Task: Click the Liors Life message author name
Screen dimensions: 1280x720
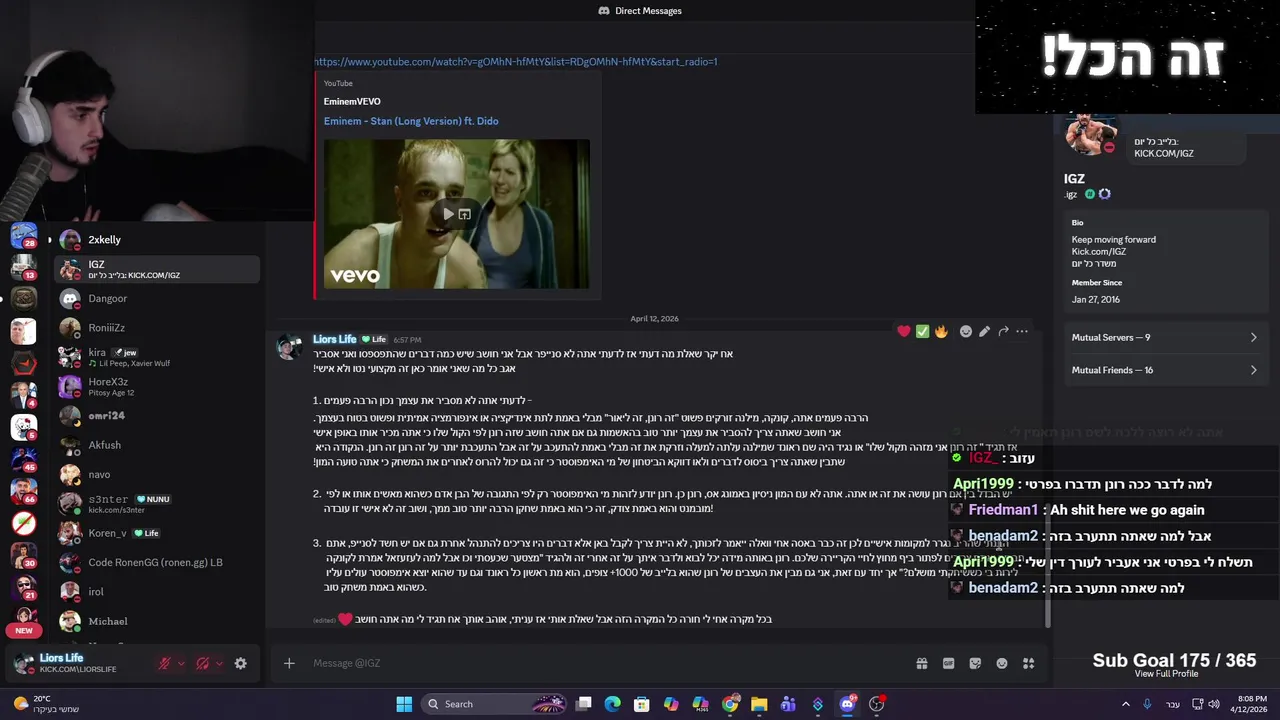Action: tap(334, 339)
